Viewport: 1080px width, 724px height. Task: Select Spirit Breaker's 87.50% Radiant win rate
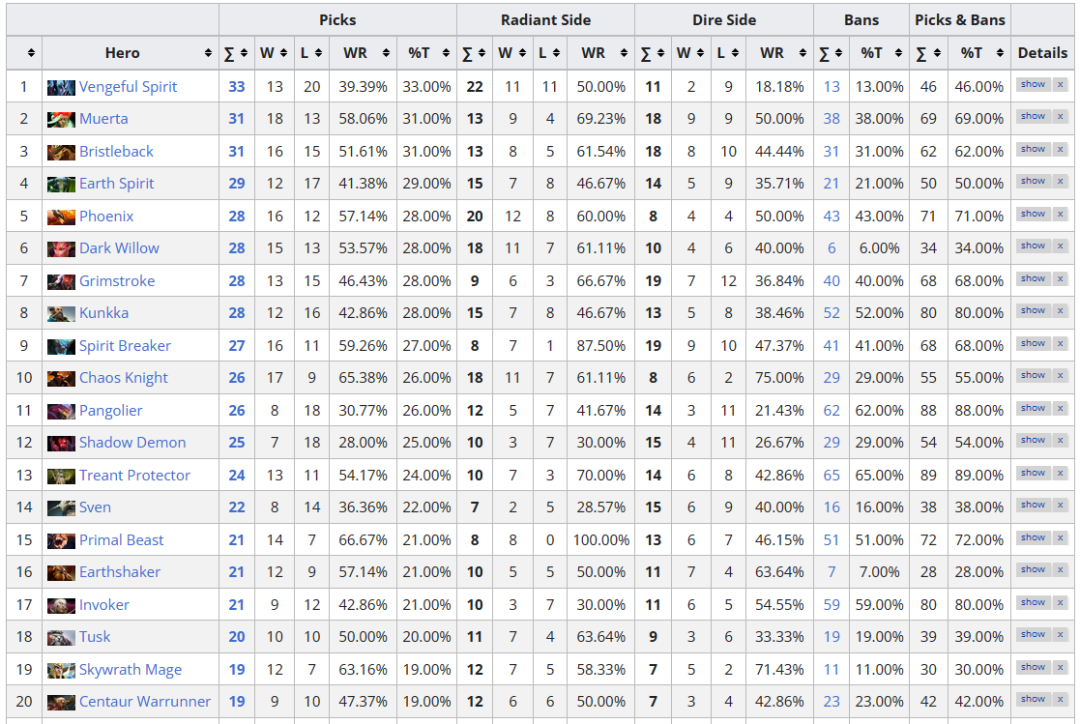click(601, 346)
